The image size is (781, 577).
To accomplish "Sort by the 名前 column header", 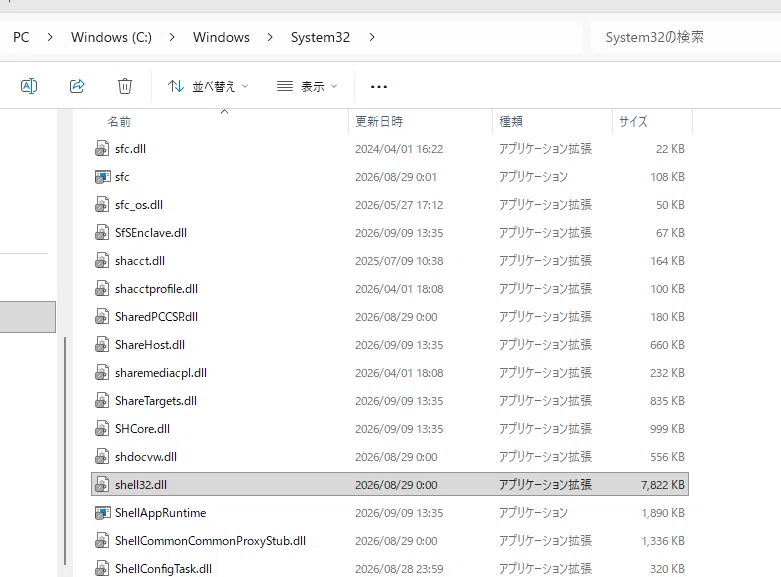I will click(x=119, y=122).
